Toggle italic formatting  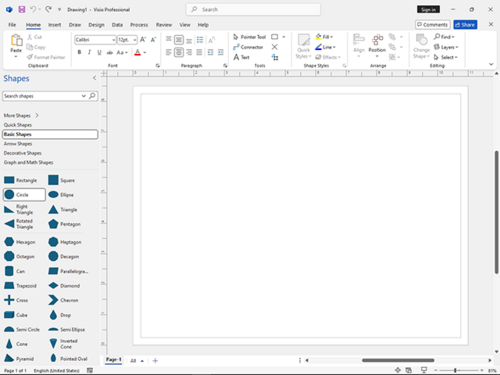point(89,52)
